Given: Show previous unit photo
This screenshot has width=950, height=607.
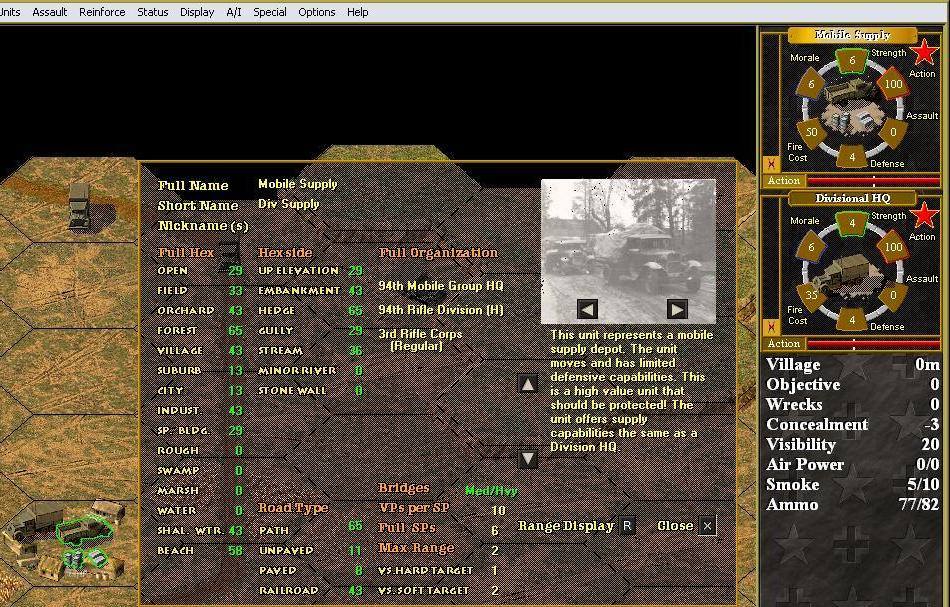Looking at the screenshot, I should tap(587, 309).
